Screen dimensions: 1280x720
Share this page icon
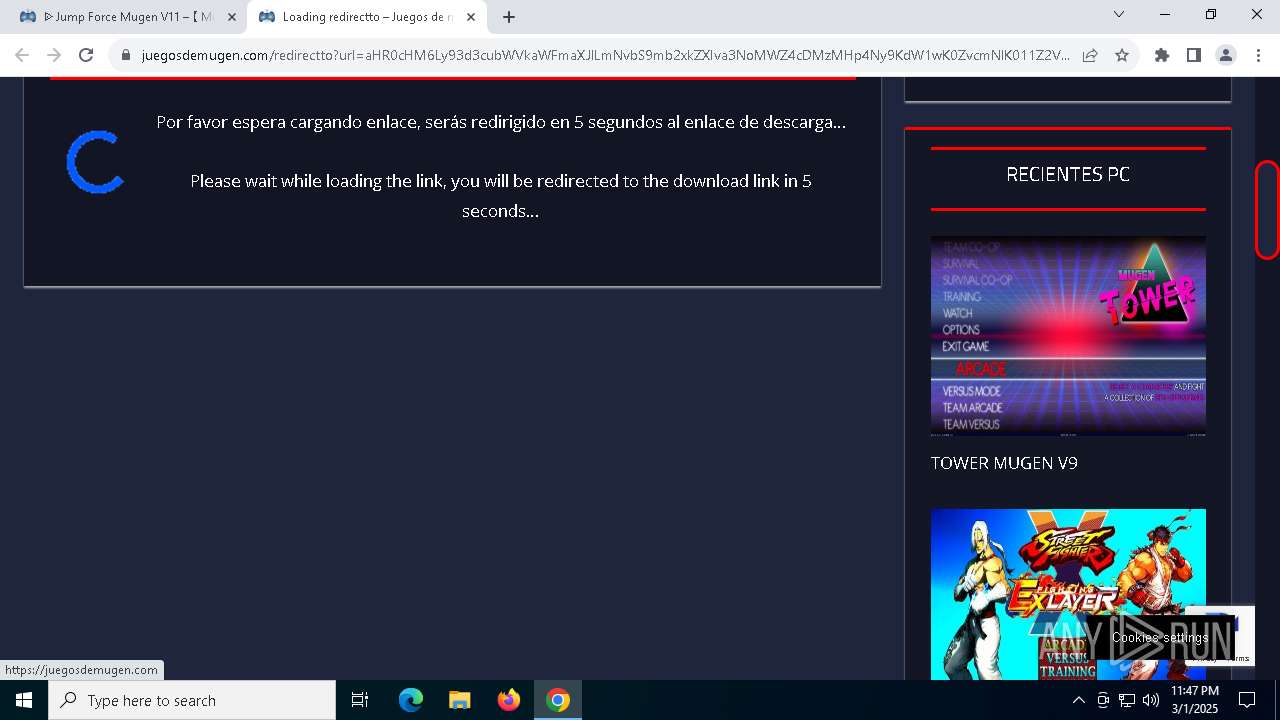click(1090, 55)
